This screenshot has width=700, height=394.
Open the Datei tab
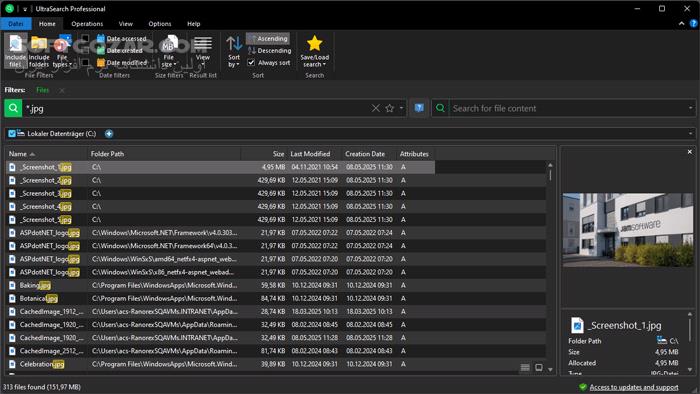16,24
